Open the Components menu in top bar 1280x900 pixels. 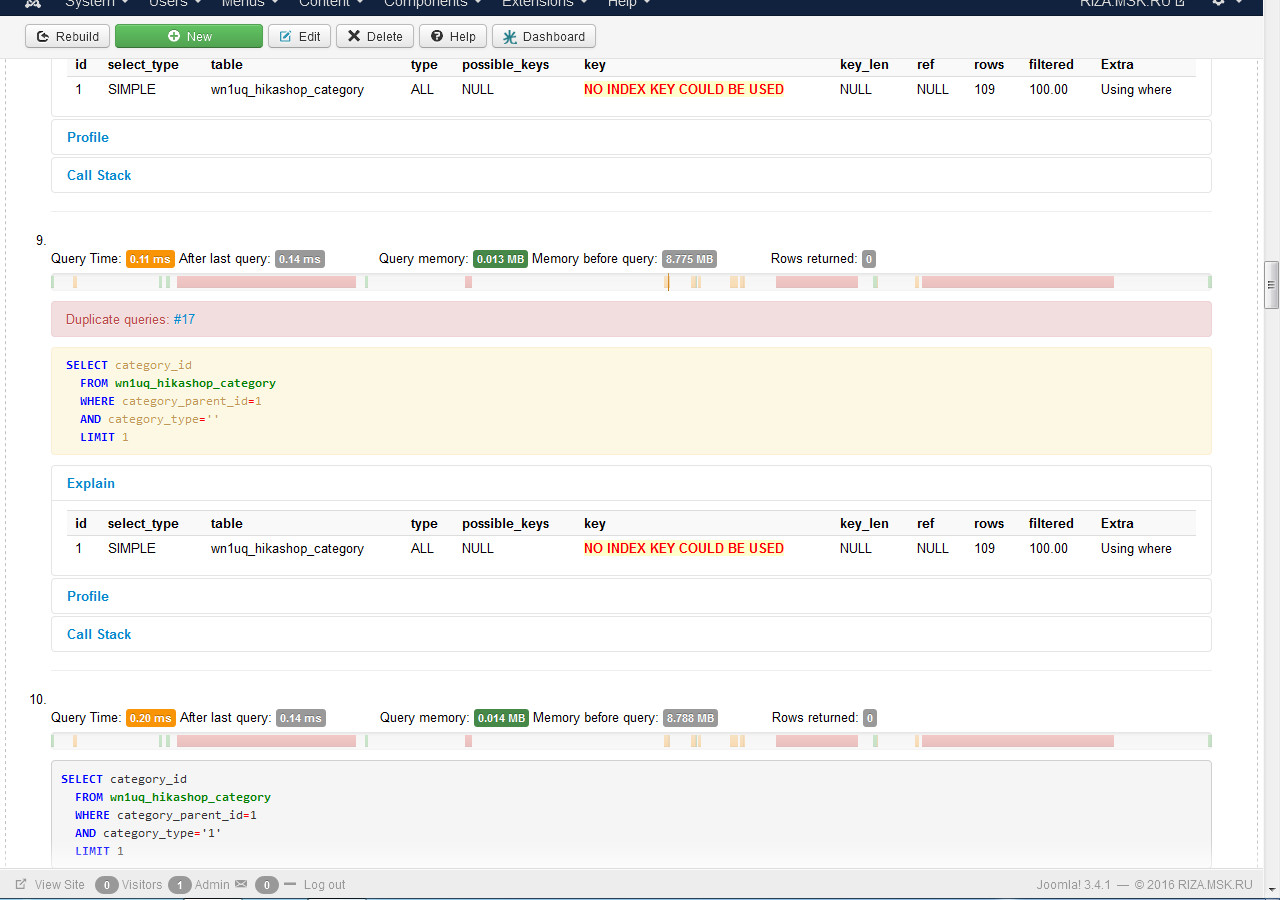point(432,4)
